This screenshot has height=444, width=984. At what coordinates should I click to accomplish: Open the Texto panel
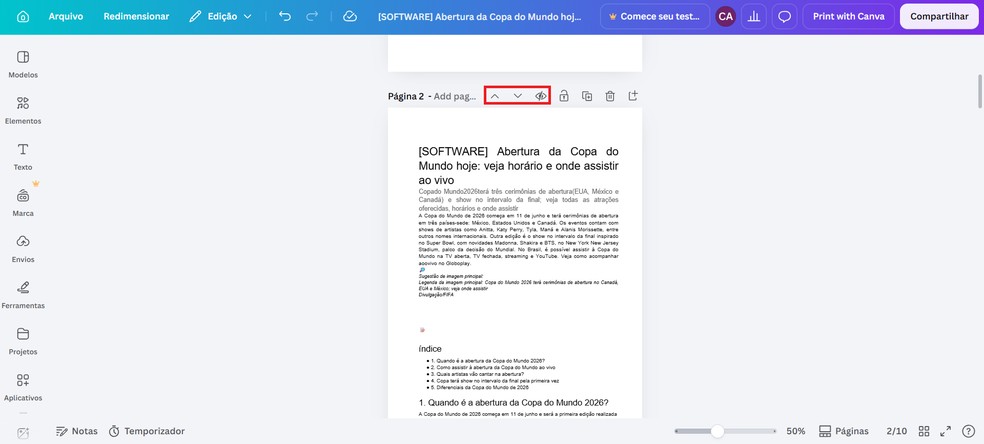pos(23,157)
